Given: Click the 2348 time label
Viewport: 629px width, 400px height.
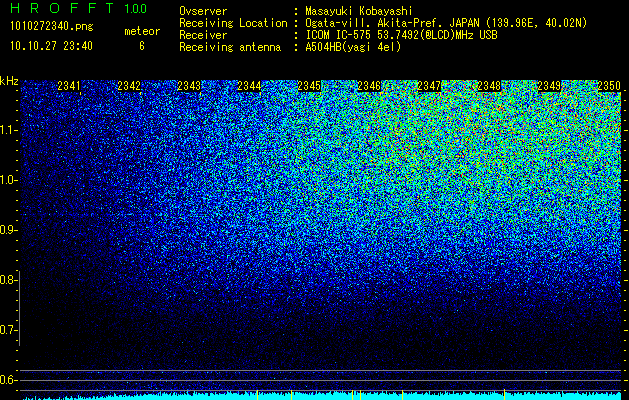Looking at the screenshot, I should coord(489,86).
